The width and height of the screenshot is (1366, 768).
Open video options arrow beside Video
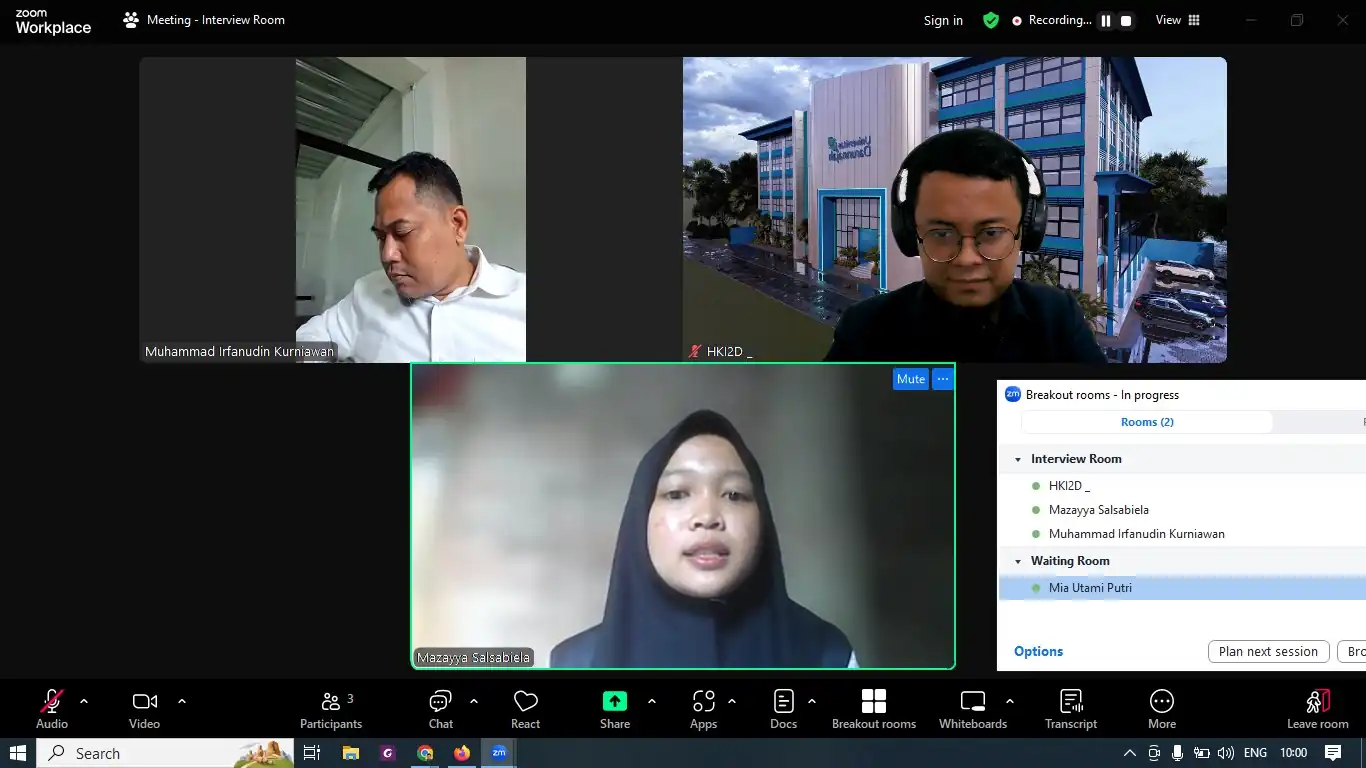tap(182, 701)
